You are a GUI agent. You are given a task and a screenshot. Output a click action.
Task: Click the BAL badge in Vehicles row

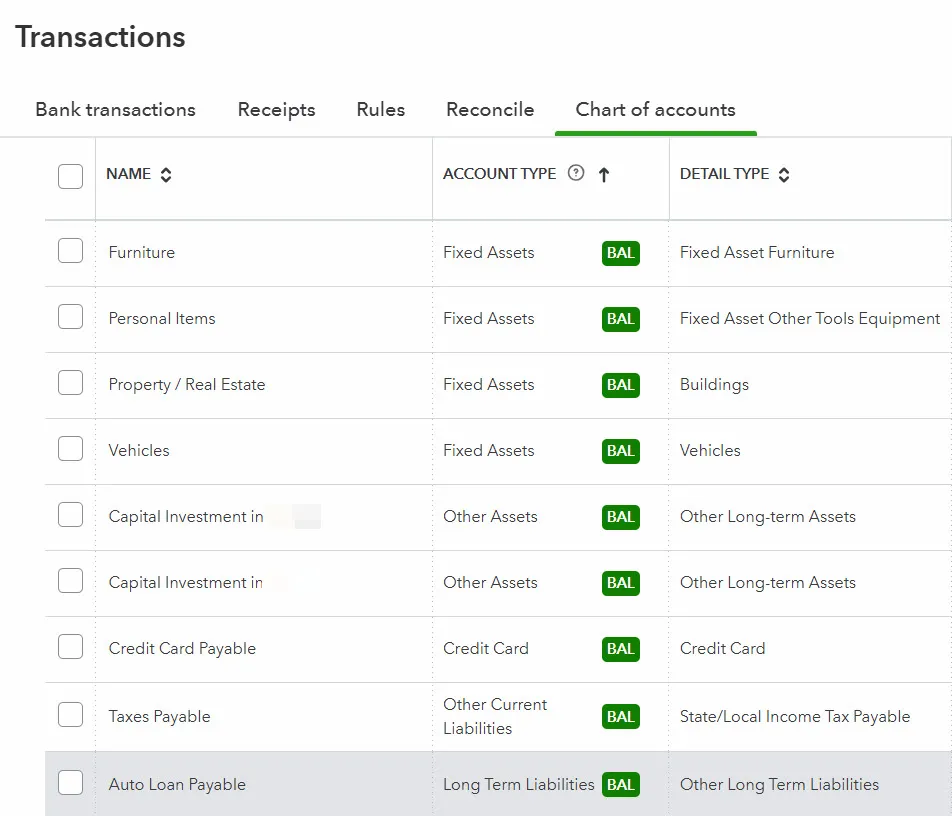pos(620,451)
